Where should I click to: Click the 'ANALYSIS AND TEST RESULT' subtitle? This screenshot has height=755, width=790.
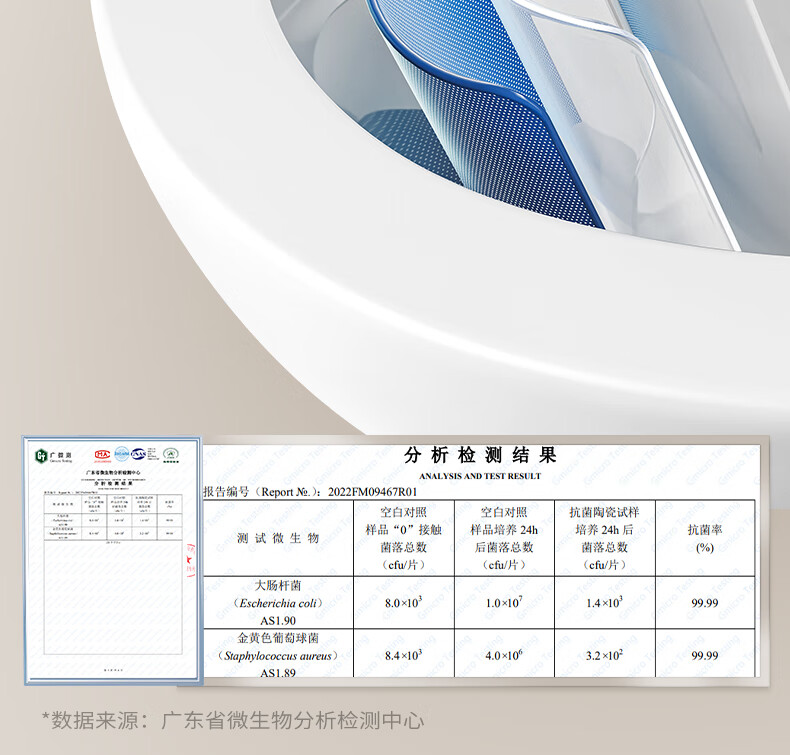click(x=480, y=476)
